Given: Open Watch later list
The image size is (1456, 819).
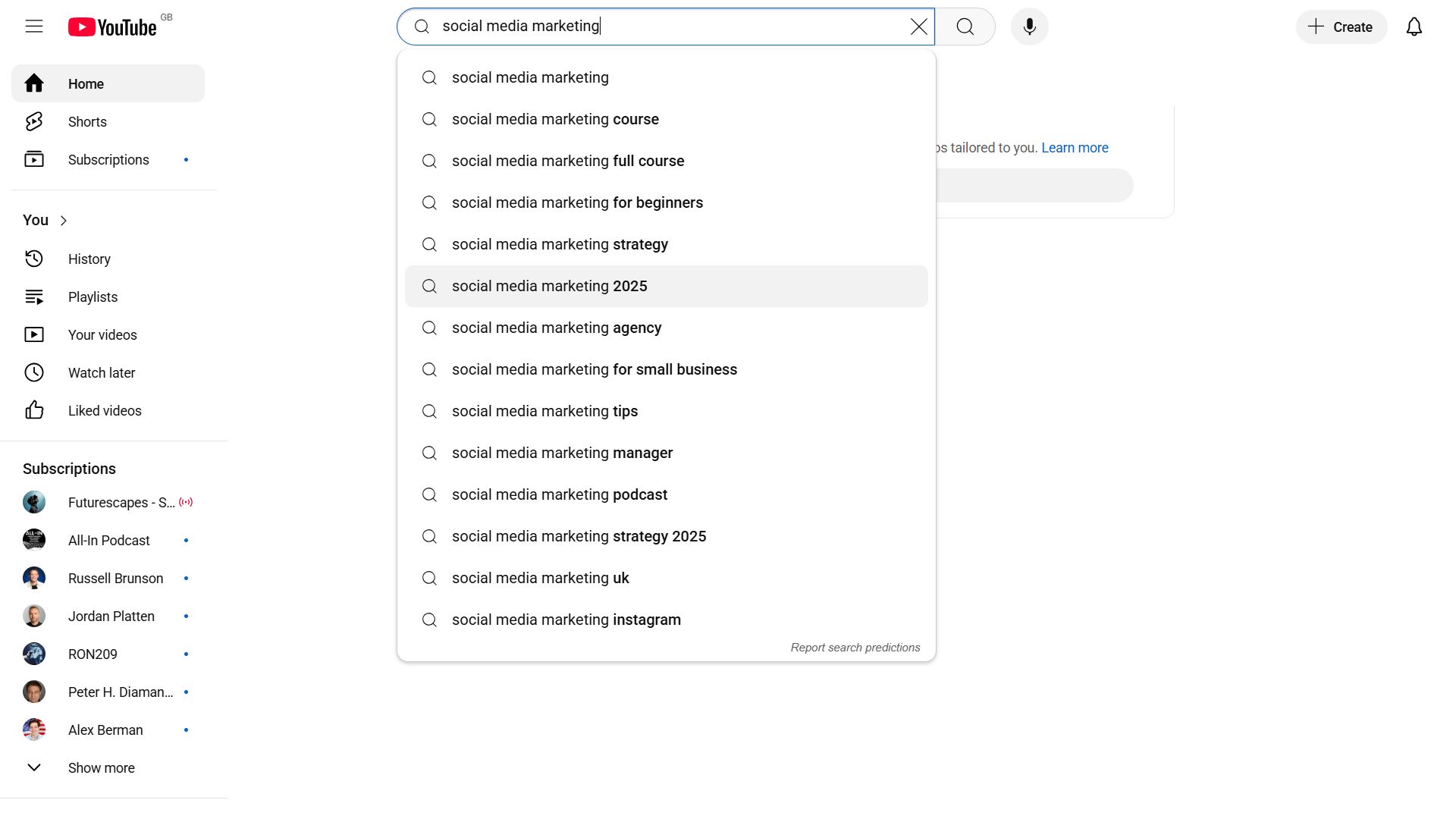Looking at the screenshot, I should tap(101, 373).
